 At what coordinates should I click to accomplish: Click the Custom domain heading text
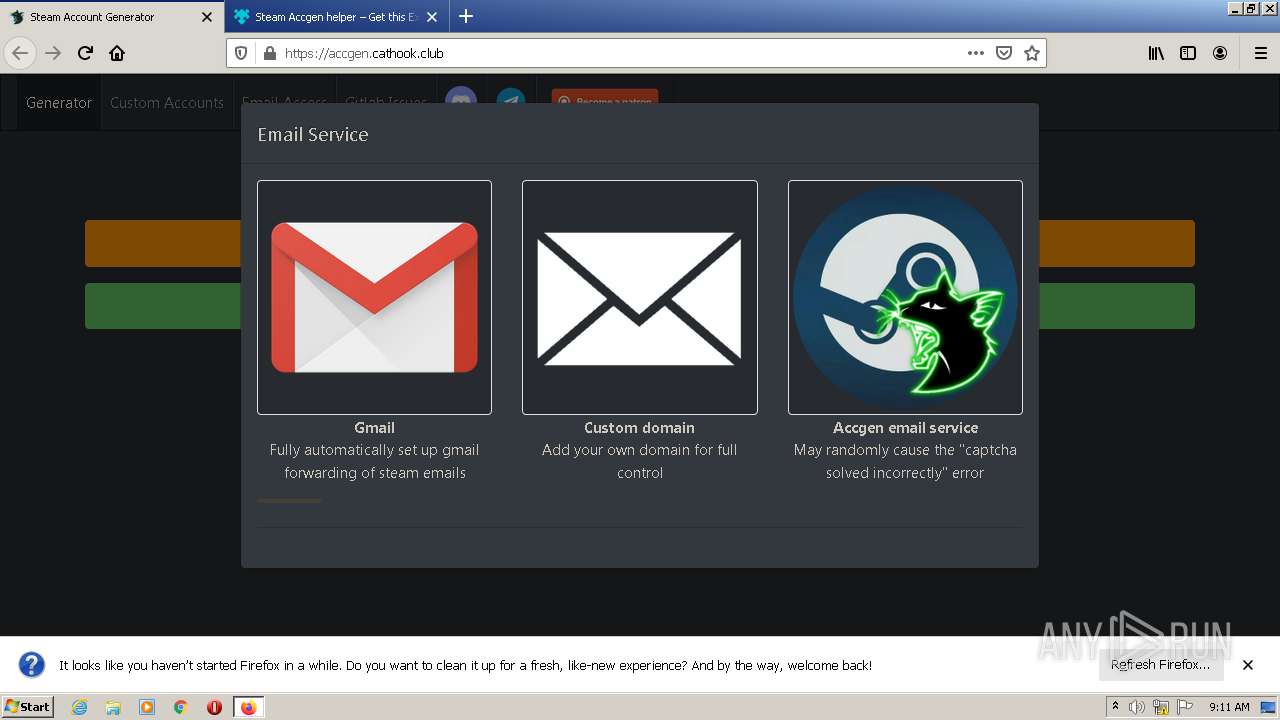(x=639, y=428)
